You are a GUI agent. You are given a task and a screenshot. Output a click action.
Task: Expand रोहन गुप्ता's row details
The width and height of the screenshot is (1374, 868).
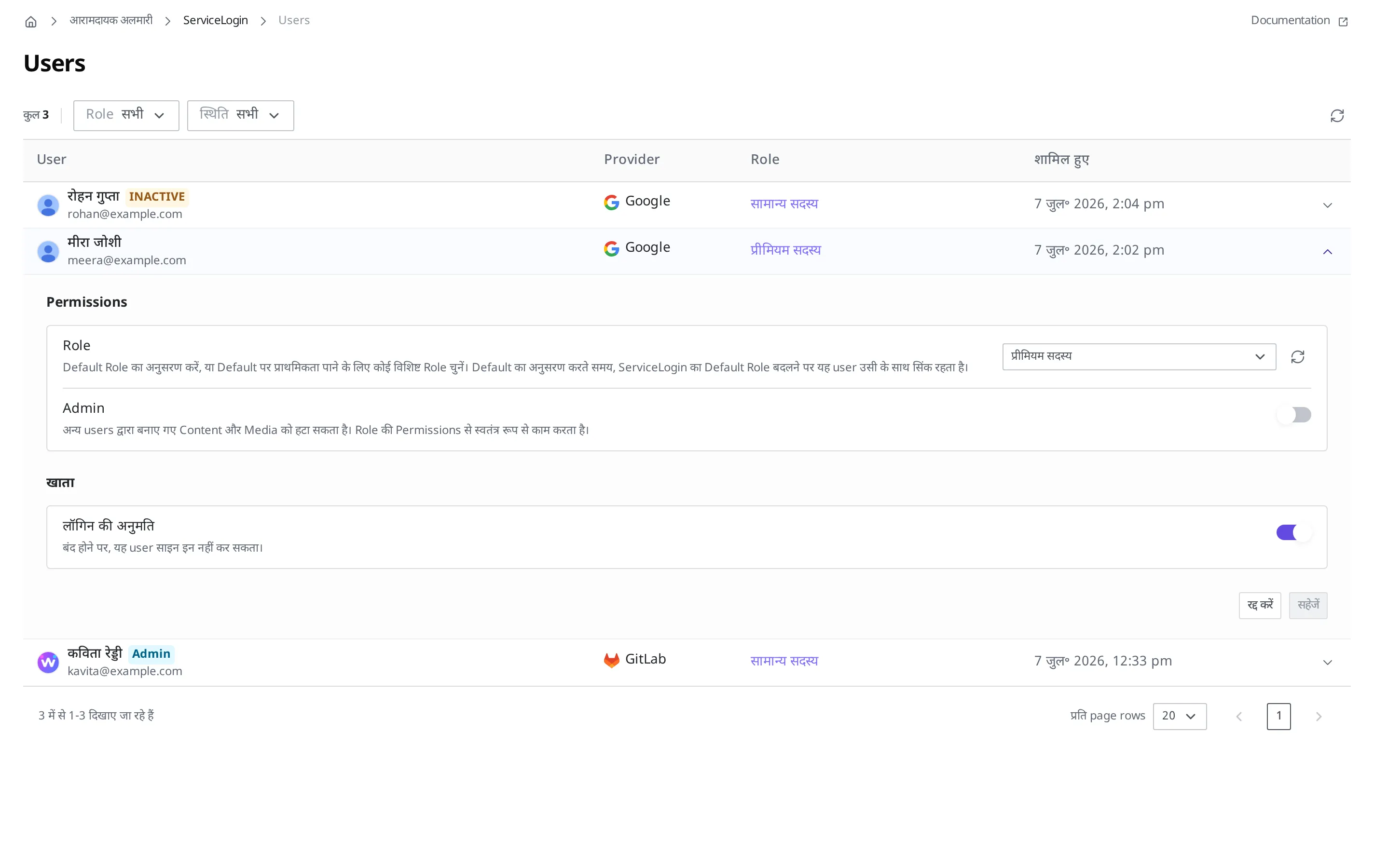pyautogui.click(x=1327, y=205)
